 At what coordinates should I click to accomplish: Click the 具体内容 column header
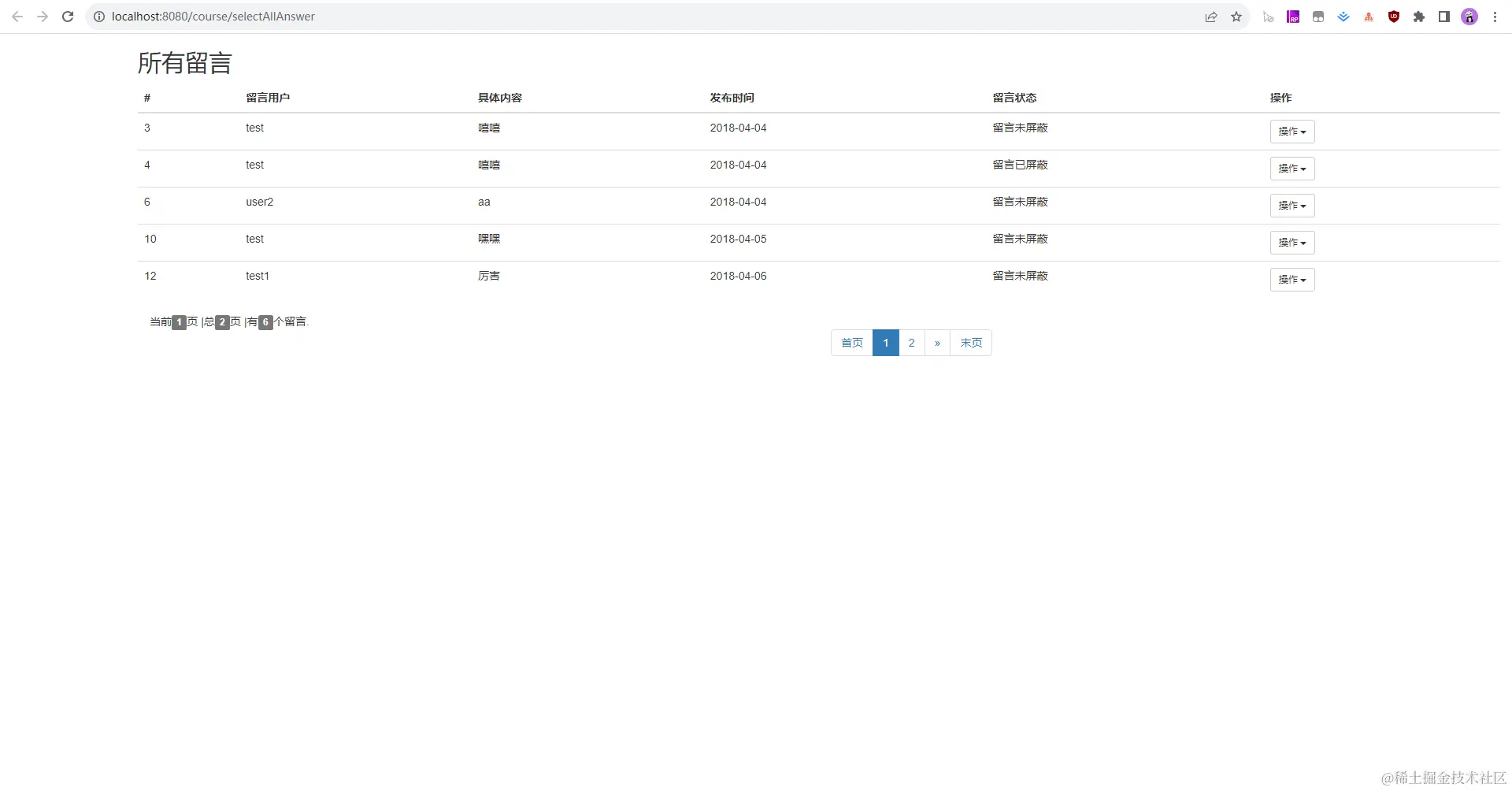(x=500, y=98)
